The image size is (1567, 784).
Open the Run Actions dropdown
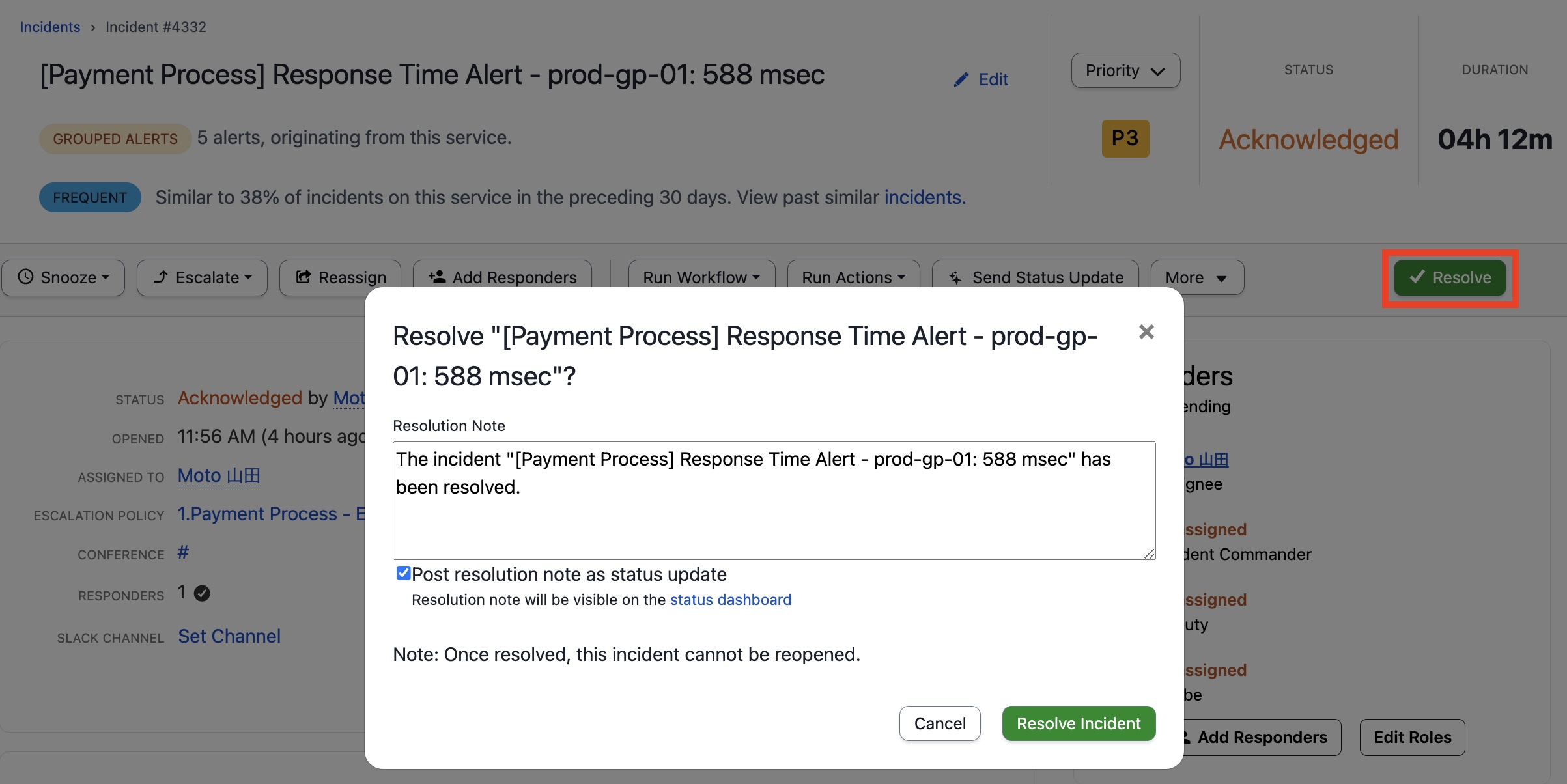[852, 277]
